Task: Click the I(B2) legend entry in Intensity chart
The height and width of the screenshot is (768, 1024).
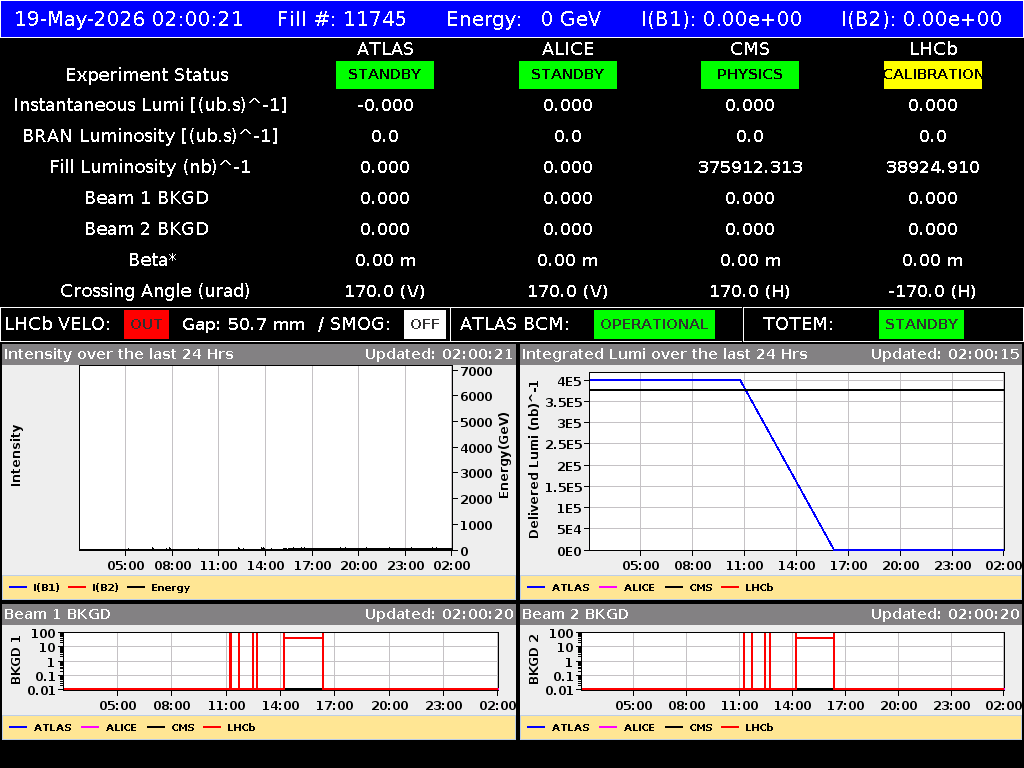Action: pos(93,587)
